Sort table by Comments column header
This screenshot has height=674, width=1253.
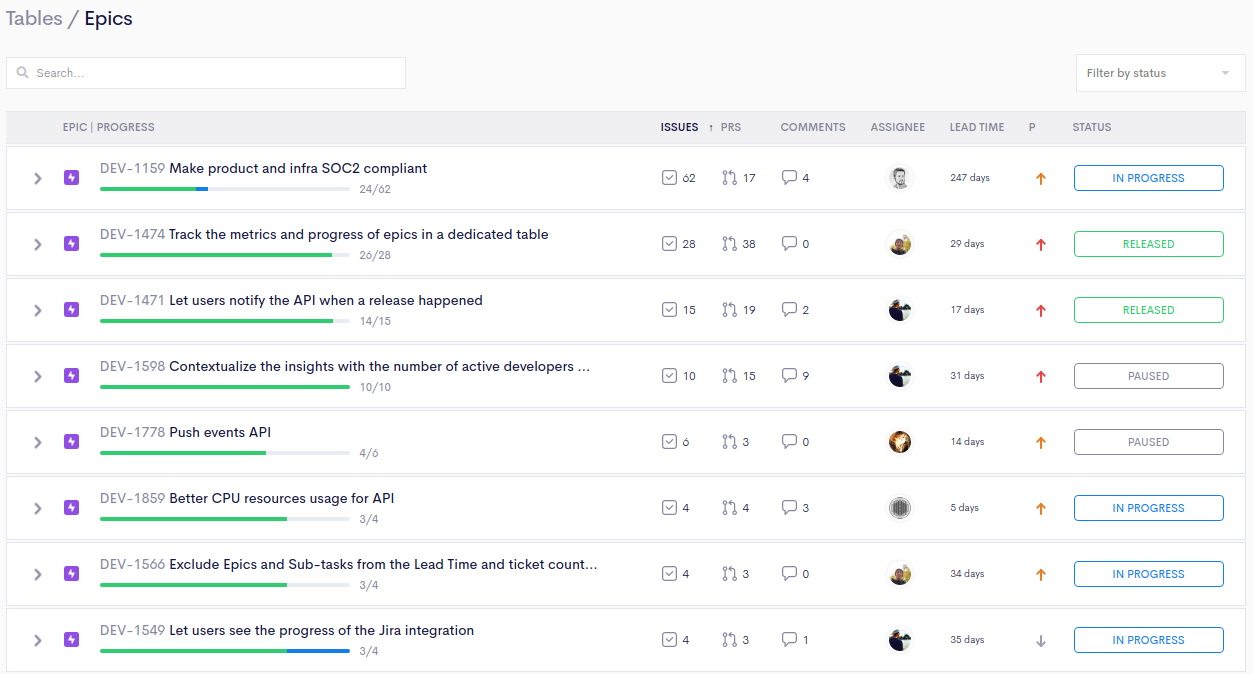tap(813, 128)
